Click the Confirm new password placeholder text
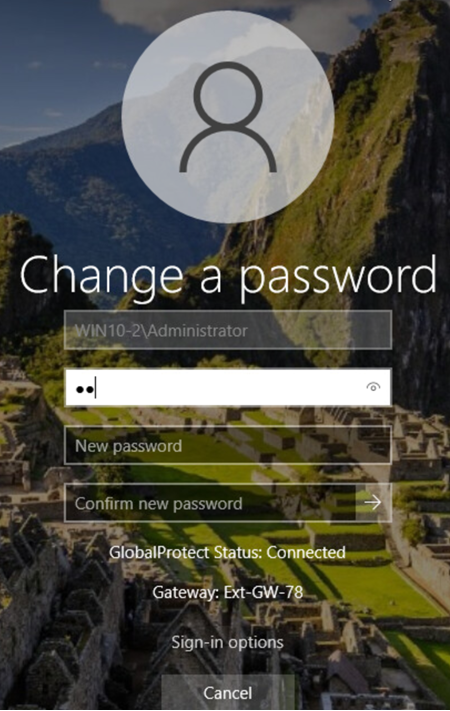This screenshot has width=450, height=711. [x=158, y=503]
